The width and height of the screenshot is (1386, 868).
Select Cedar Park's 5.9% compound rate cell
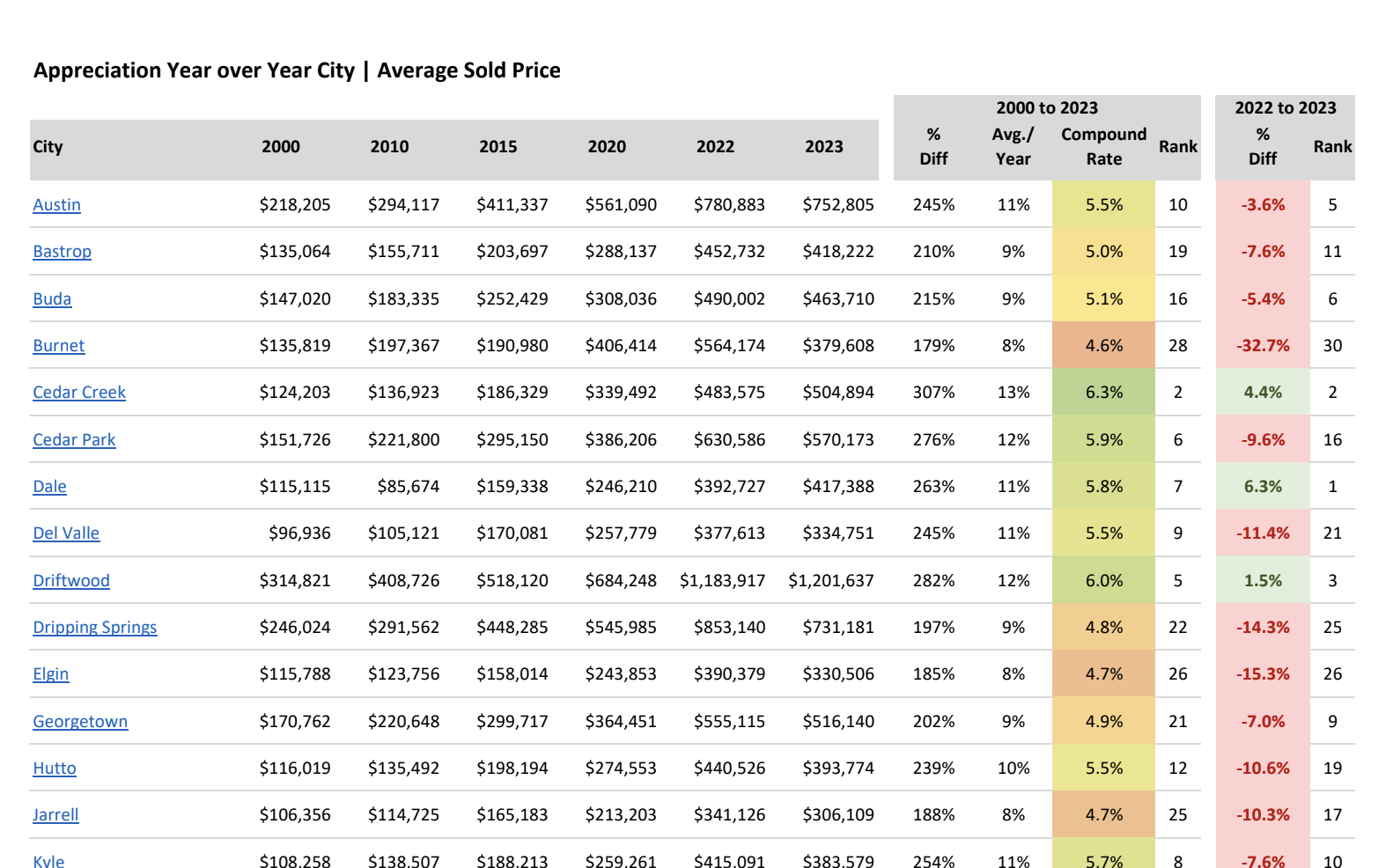point(1104,440)
